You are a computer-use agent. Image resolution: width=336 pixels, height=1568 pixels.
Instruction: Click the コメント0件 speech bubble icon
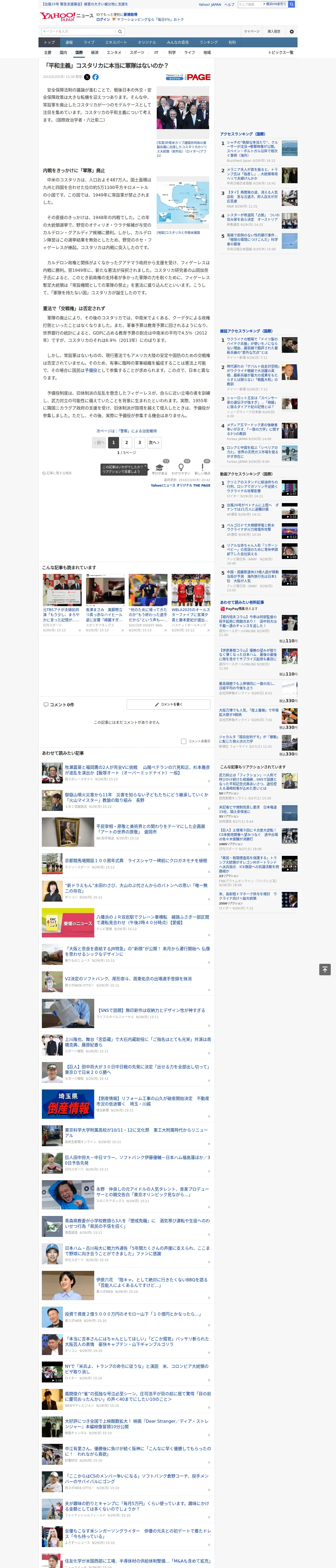[x=46, y=705]
